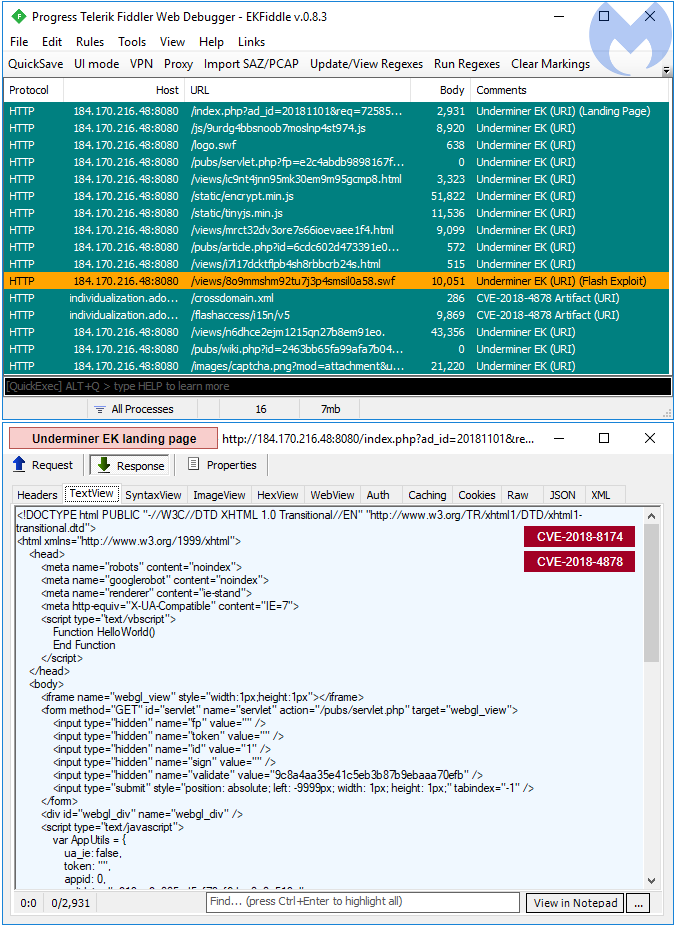The image size is (677, 927).
Task: Switch to the Caching tab
Action: point(427,495)
